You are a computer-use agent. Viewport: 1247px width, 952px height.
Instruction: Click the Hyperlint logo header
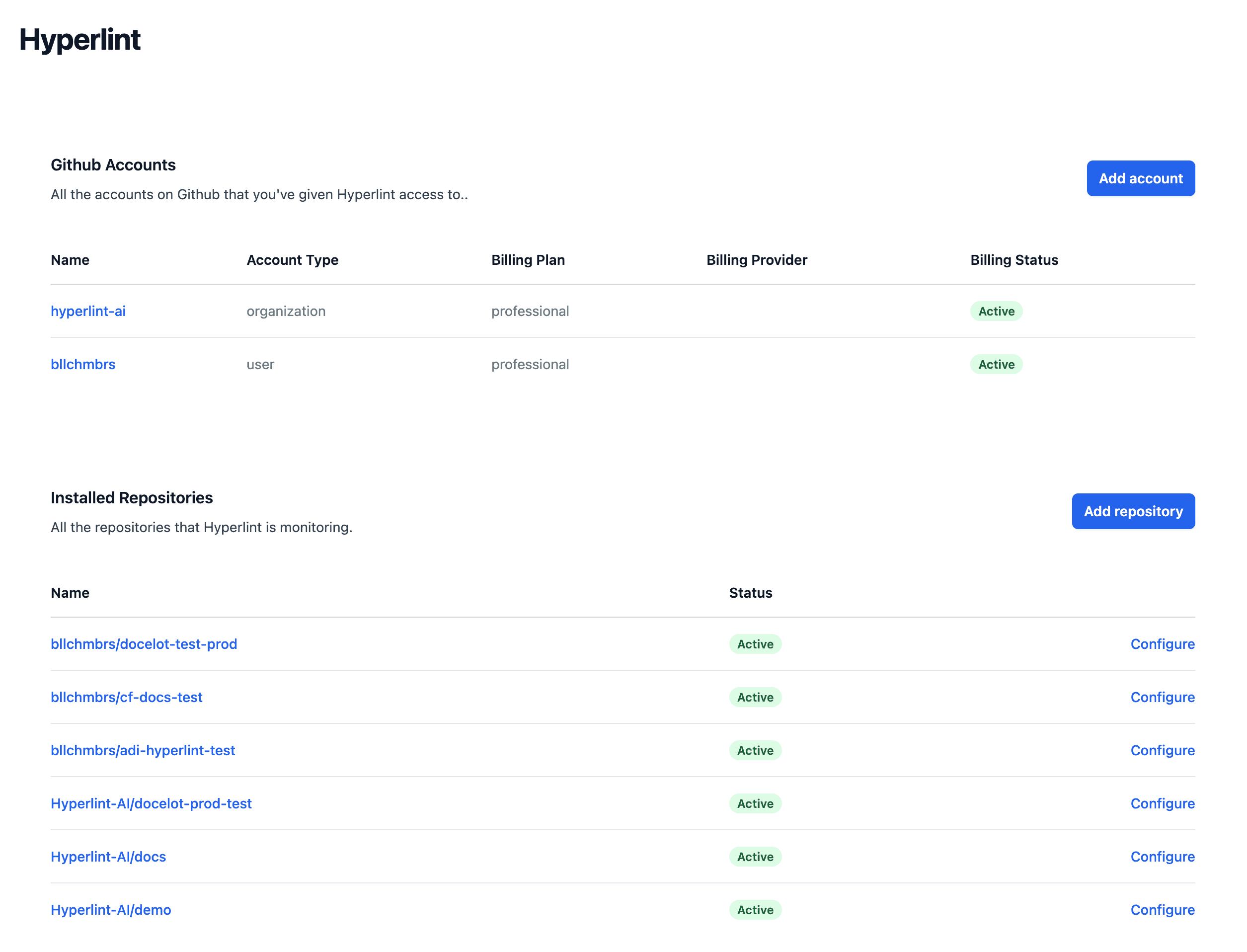(x=80, y=40)
